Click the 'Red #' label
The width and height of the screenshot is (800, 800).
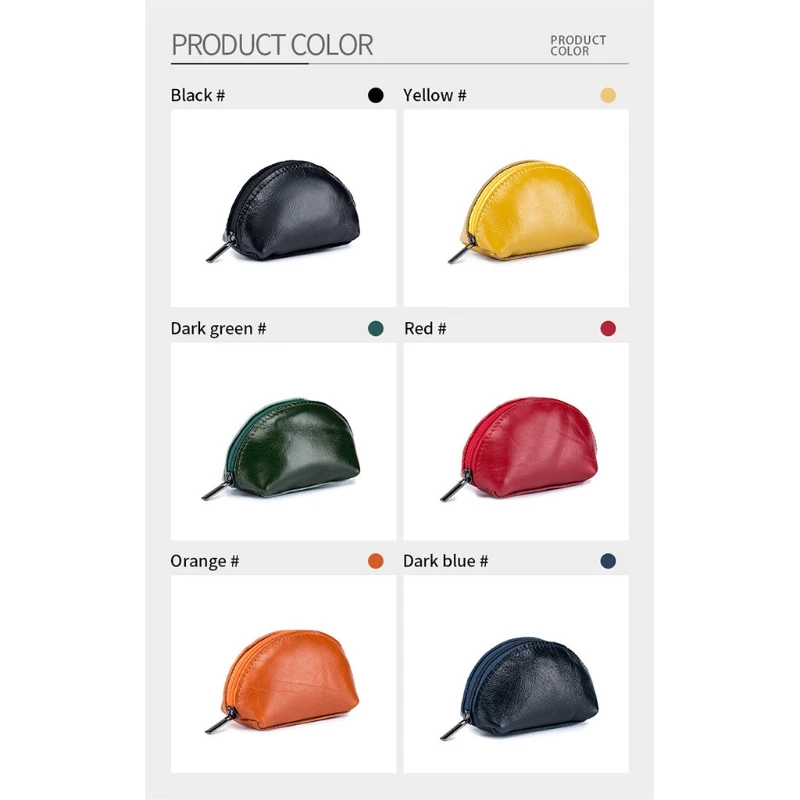click(x=425, y=329)
